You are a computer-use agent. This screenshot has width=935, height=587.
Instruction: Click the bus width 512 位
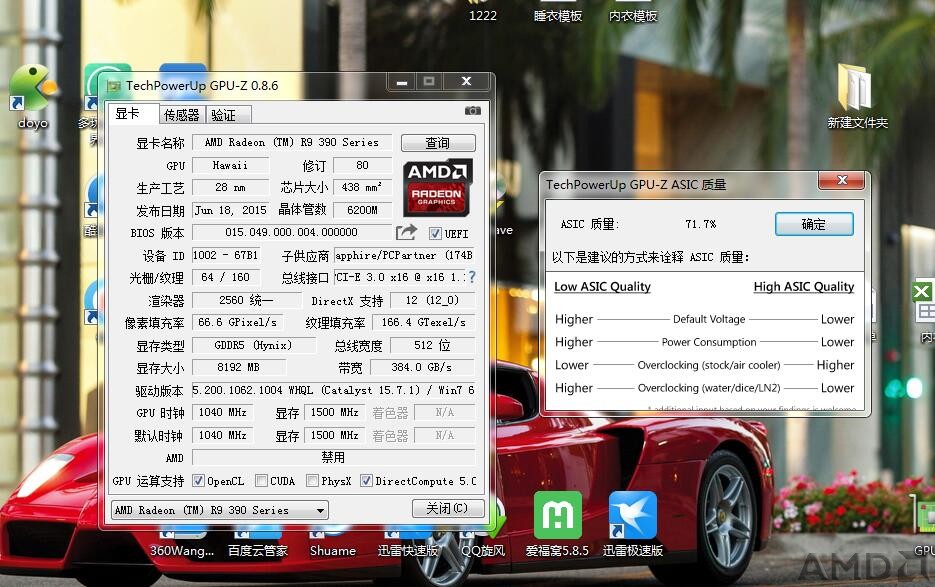[x=432, y=345]
